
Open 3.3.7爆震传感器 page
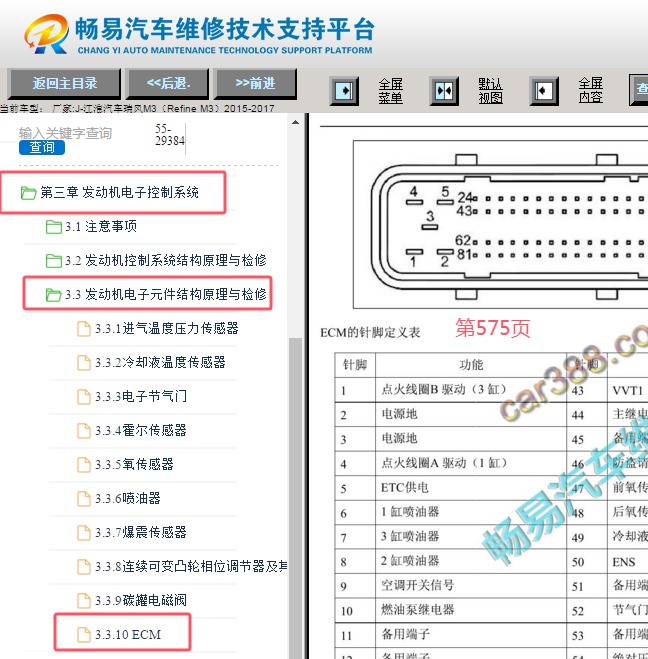coord(141,532)
